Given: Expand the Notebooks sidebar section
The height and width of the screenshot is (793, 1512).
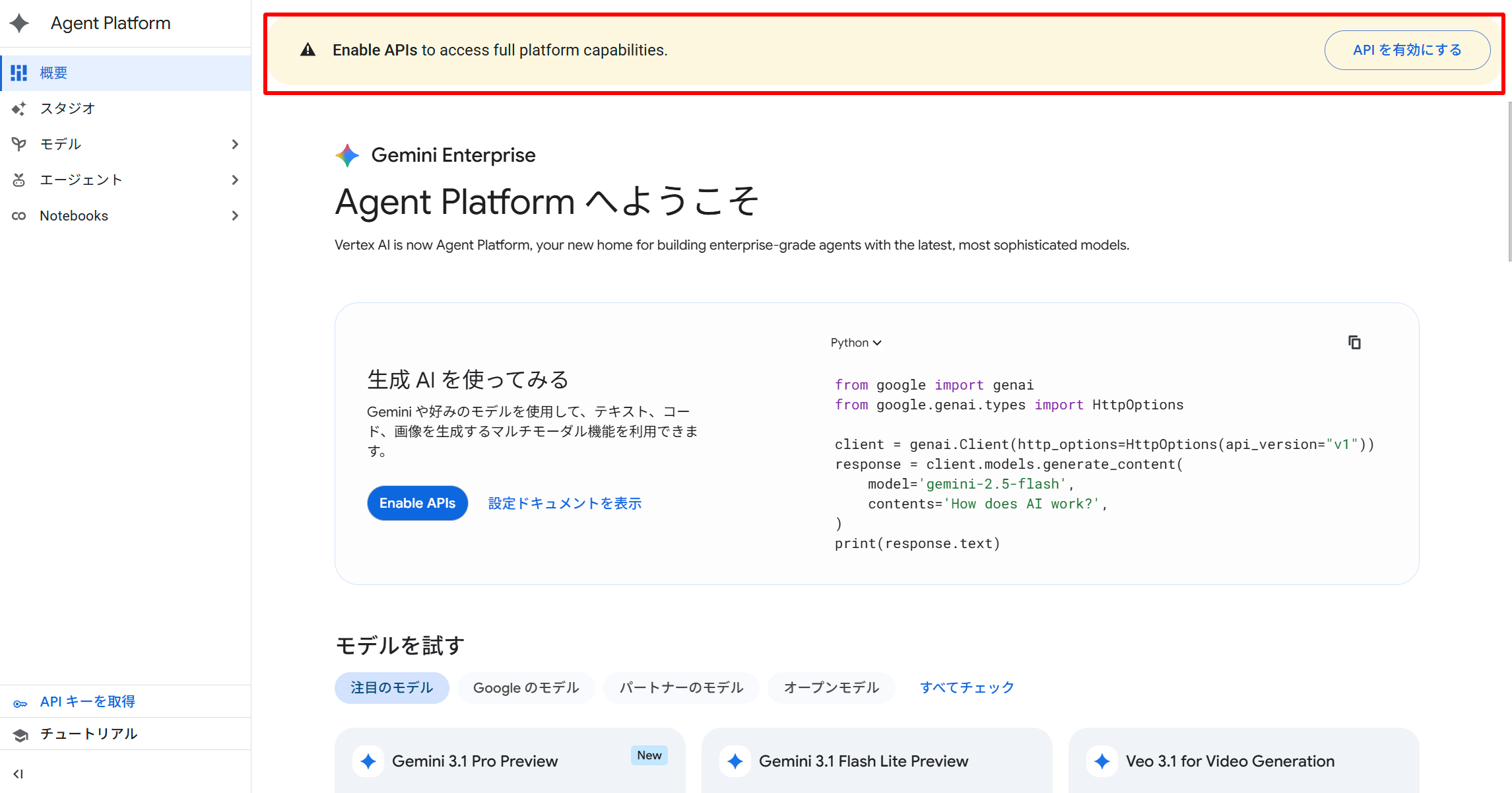Looking at the screenshot, I should pyautogui.click(x=235, y=215).
